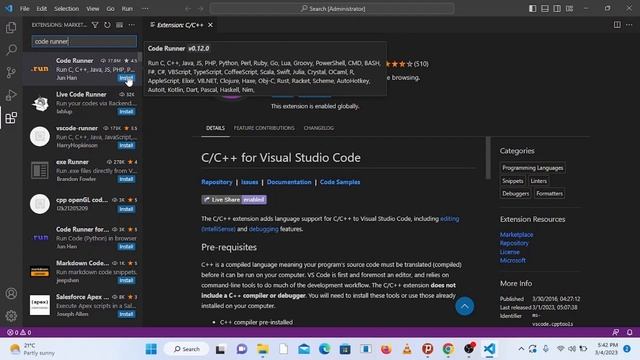Open editor more actions menu

tap(629, 25)
